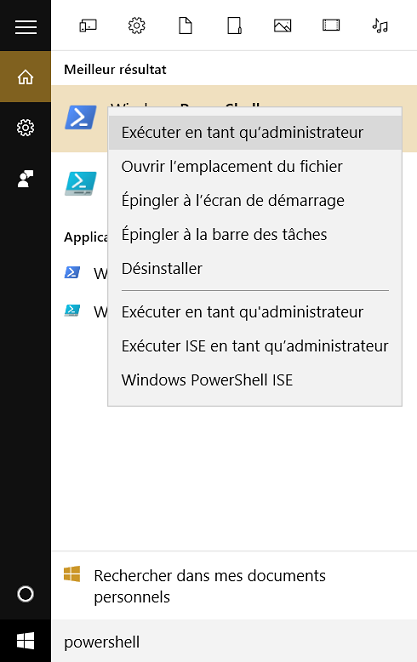Click the orange Windows logo beside Rechercher

click(72, 574)
